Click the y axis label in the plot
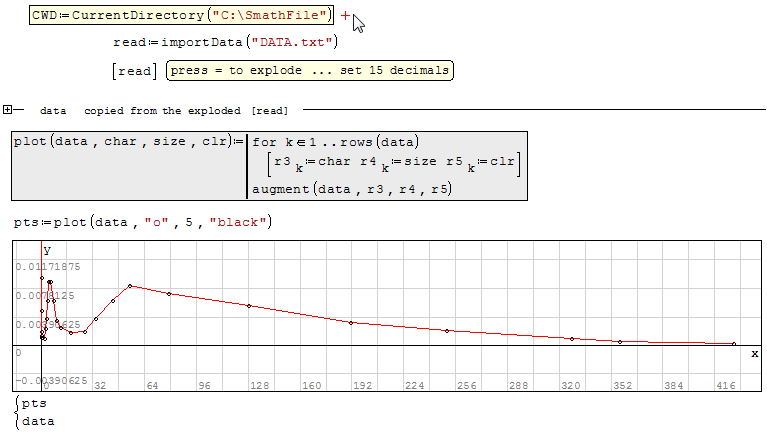Screen dimensions: 767x432 tap(46, 248)
